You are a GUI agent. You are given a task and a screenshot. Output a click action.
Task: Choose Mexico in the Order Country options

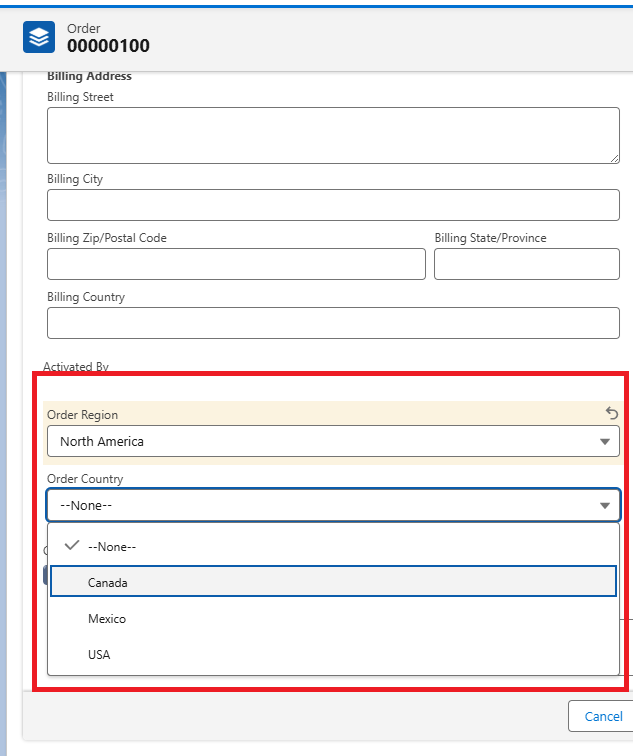(x=107, y=619)
